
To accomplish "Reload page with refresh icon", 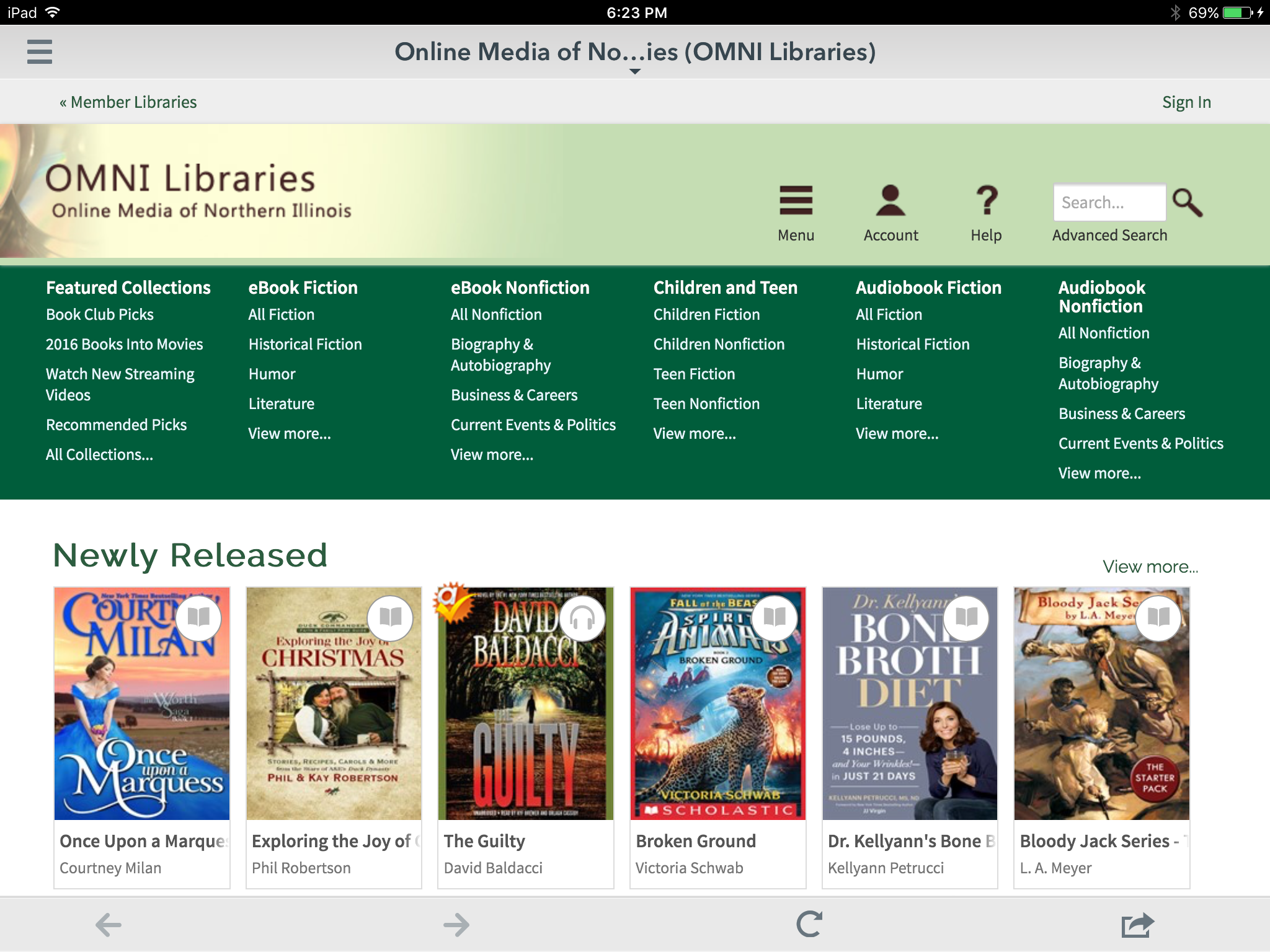I will [x=809, y=924].
